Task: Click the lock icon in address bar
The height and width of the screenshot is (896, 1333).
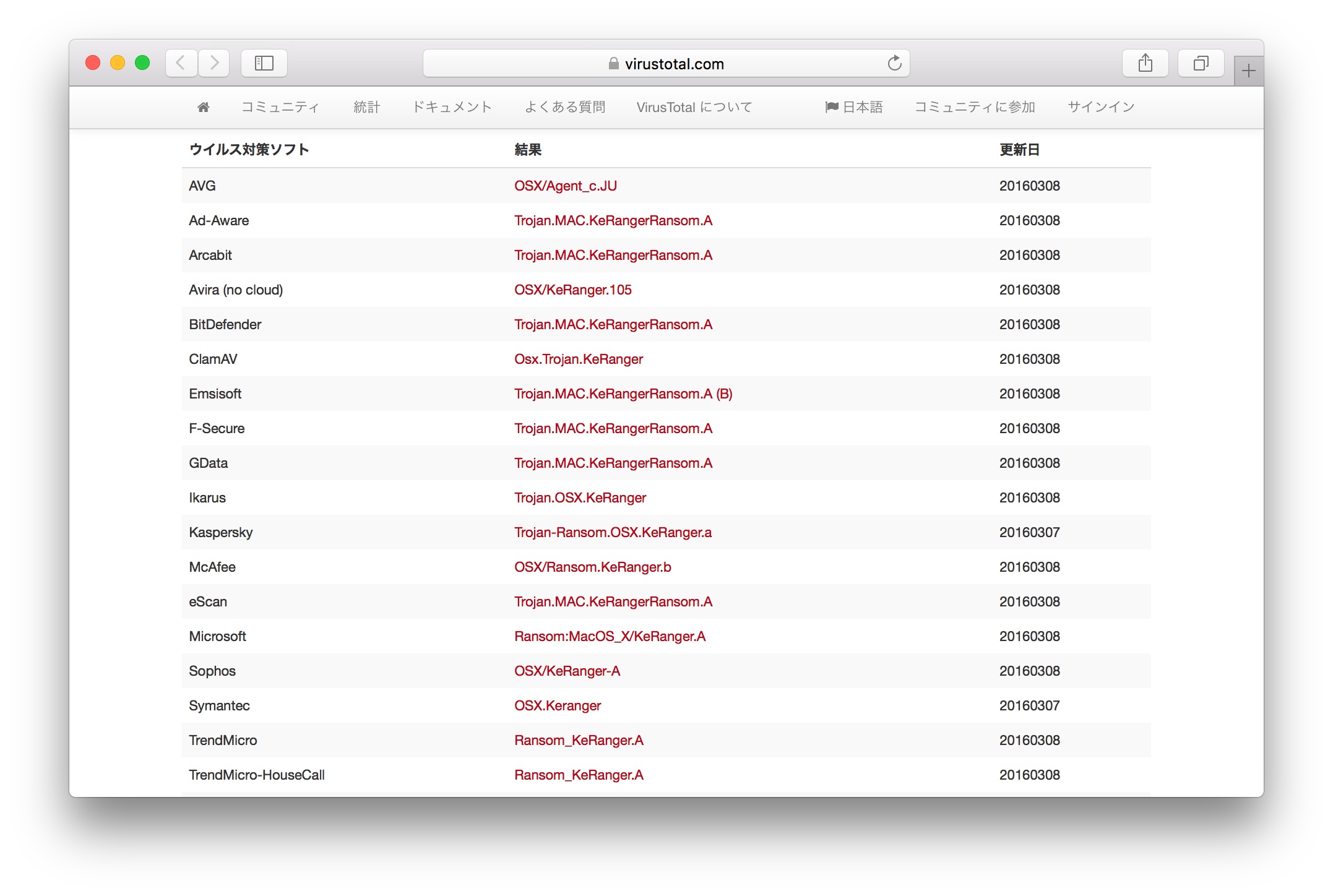Action: [x=613, y=64]
